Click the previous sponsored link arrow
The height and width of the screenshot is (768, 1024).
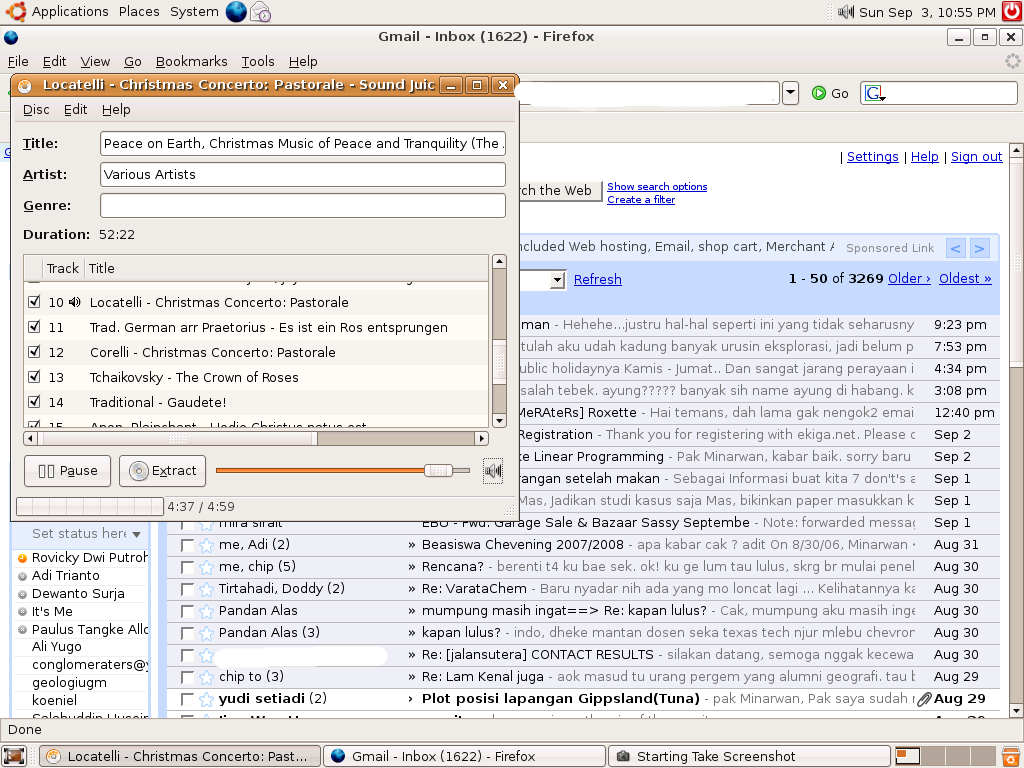point(955,248)
